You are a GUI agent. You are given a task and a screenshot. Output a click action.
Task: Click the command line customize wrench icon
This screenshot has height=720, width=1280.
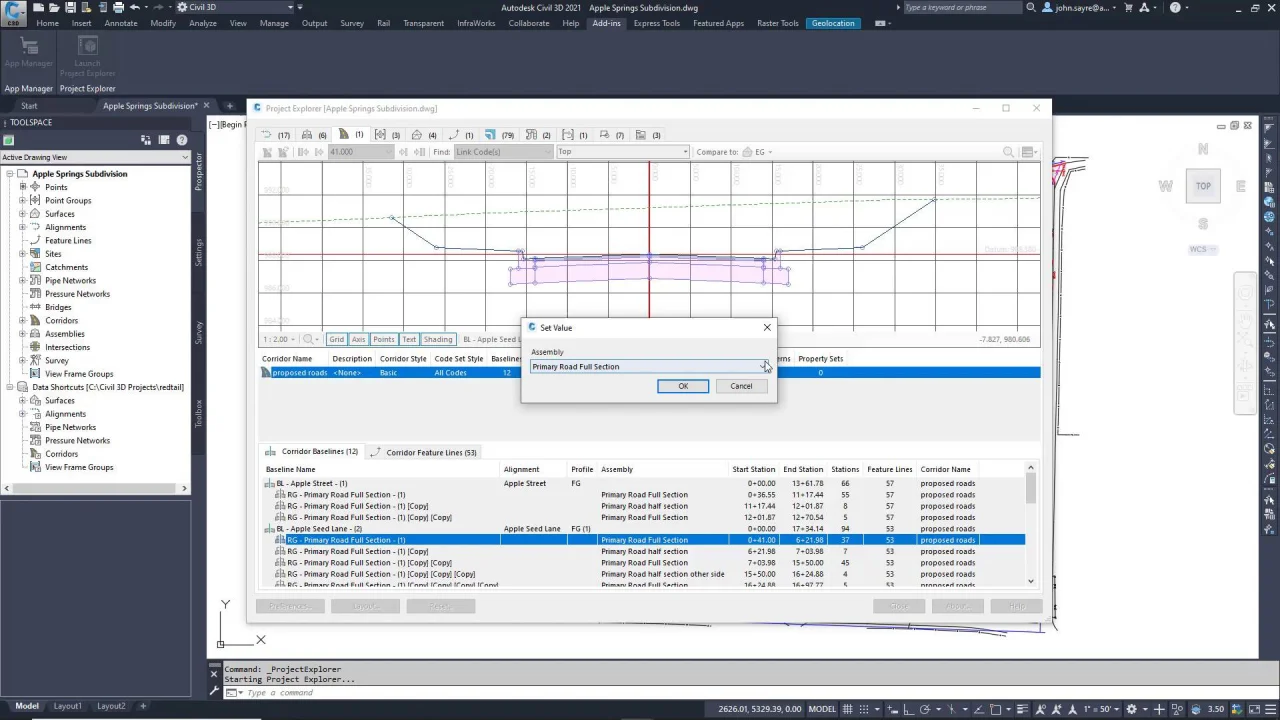coord(215,692)
